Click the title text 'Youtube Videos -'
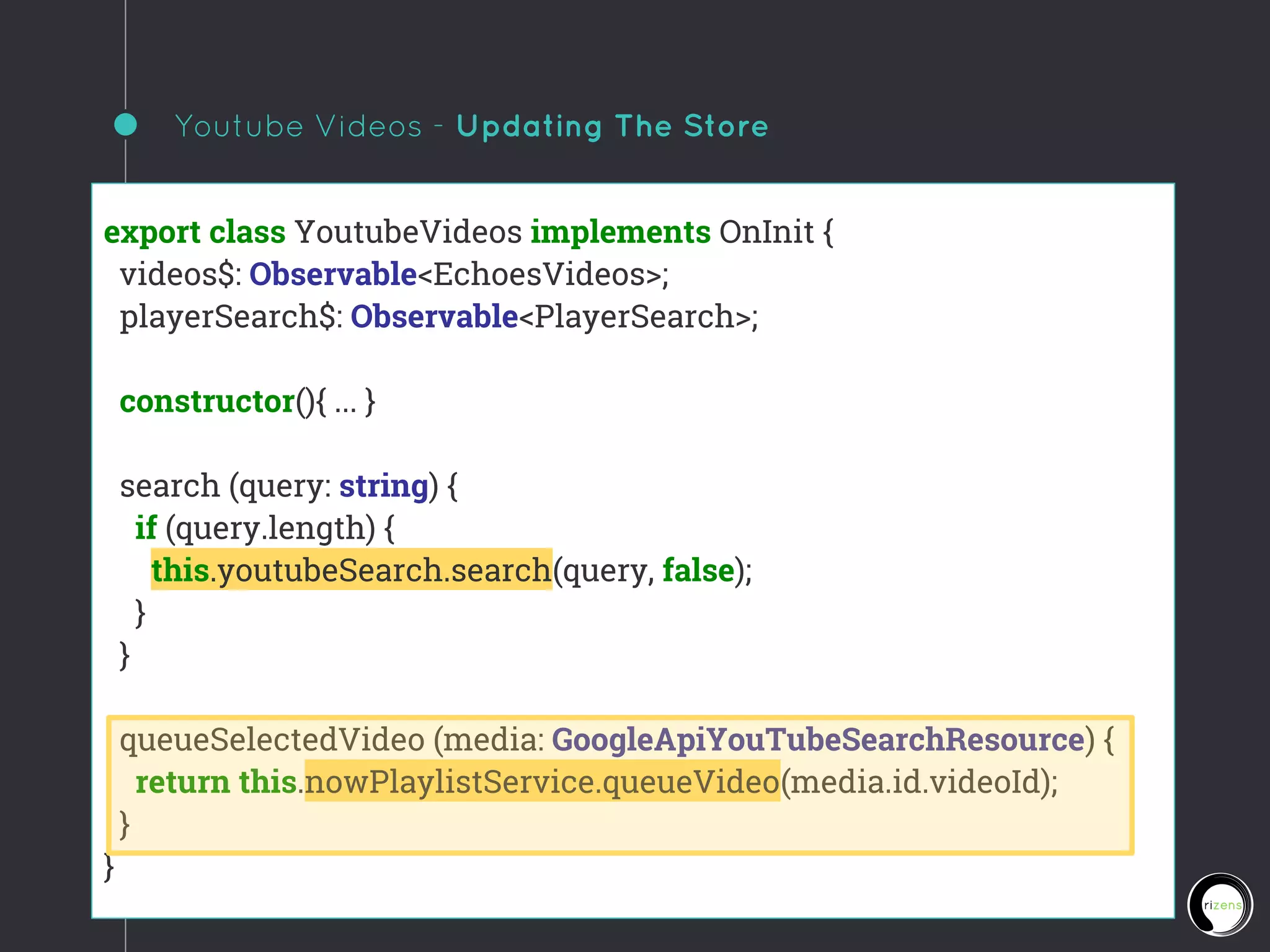This screenshot has height=952, width=1270. click(x=309, y=126)
